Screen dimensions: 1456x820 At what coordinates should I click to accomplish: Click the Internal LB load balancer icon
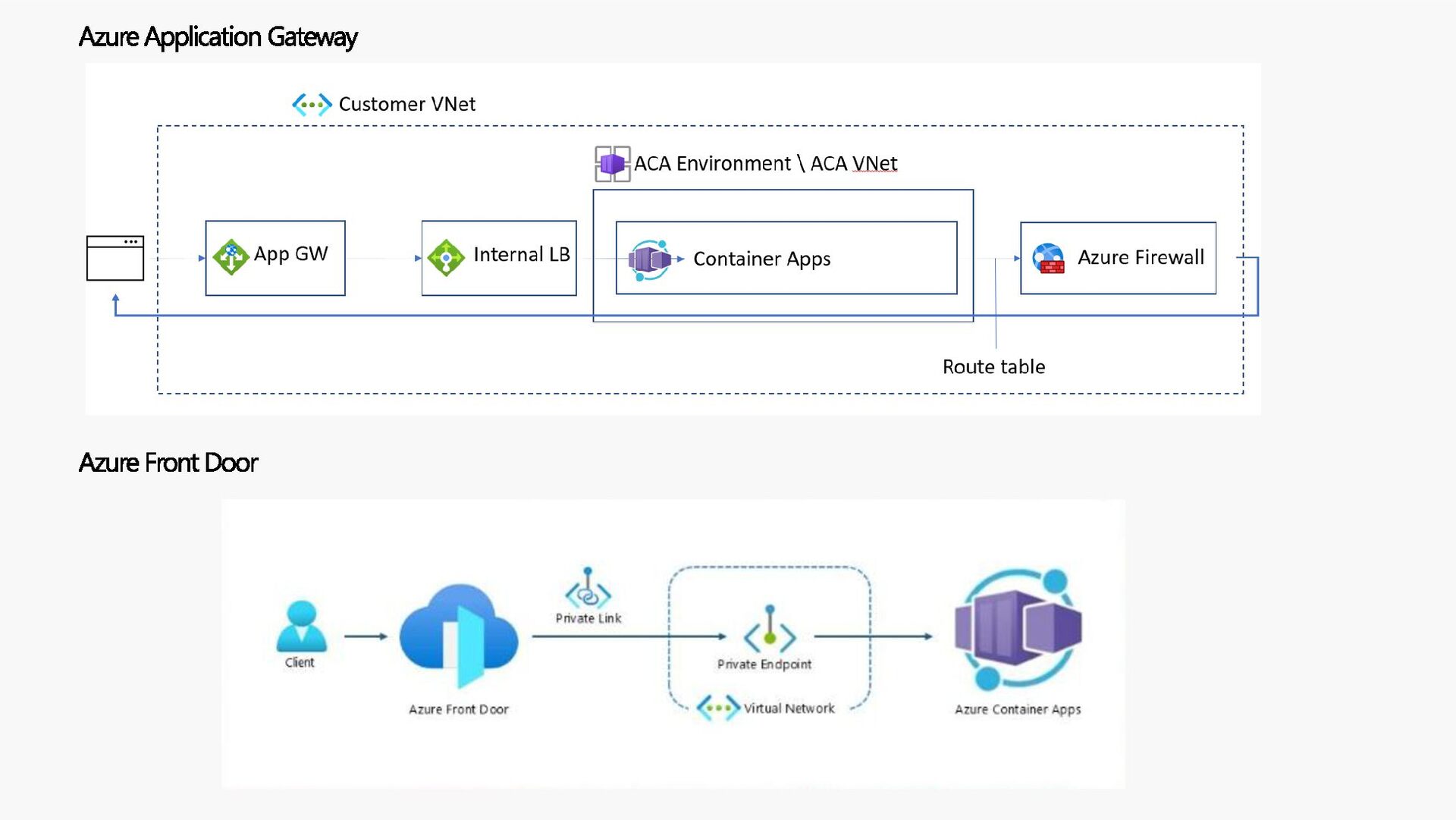click(x=446, y=258)
